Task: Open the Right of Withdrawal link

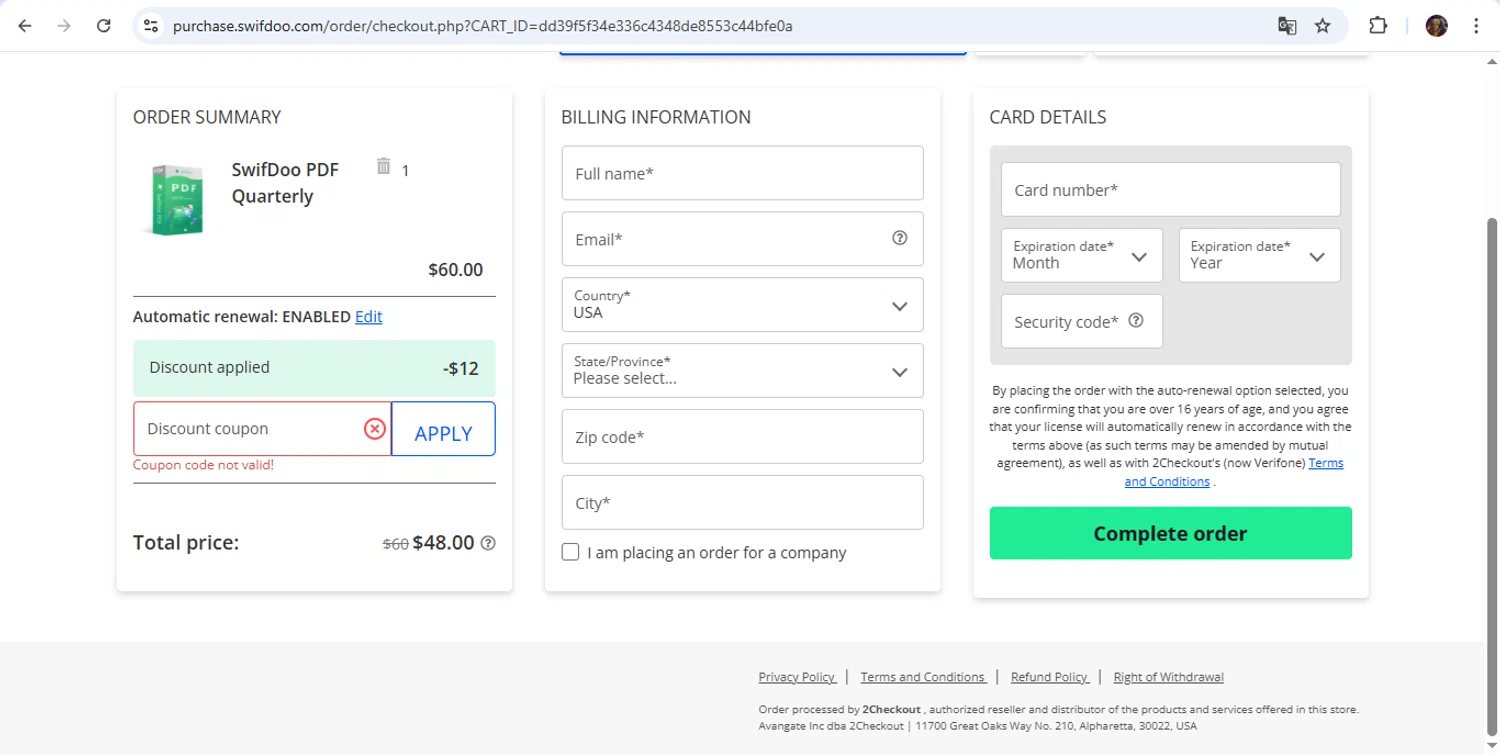Action: click(1168, 677)
